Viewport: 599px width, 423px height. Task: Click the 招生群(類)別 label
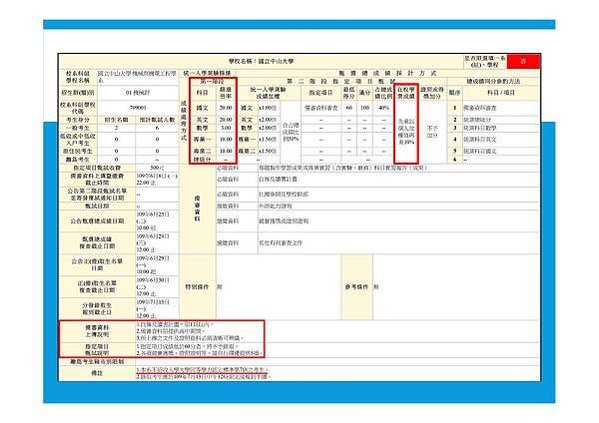click(78, 93)
